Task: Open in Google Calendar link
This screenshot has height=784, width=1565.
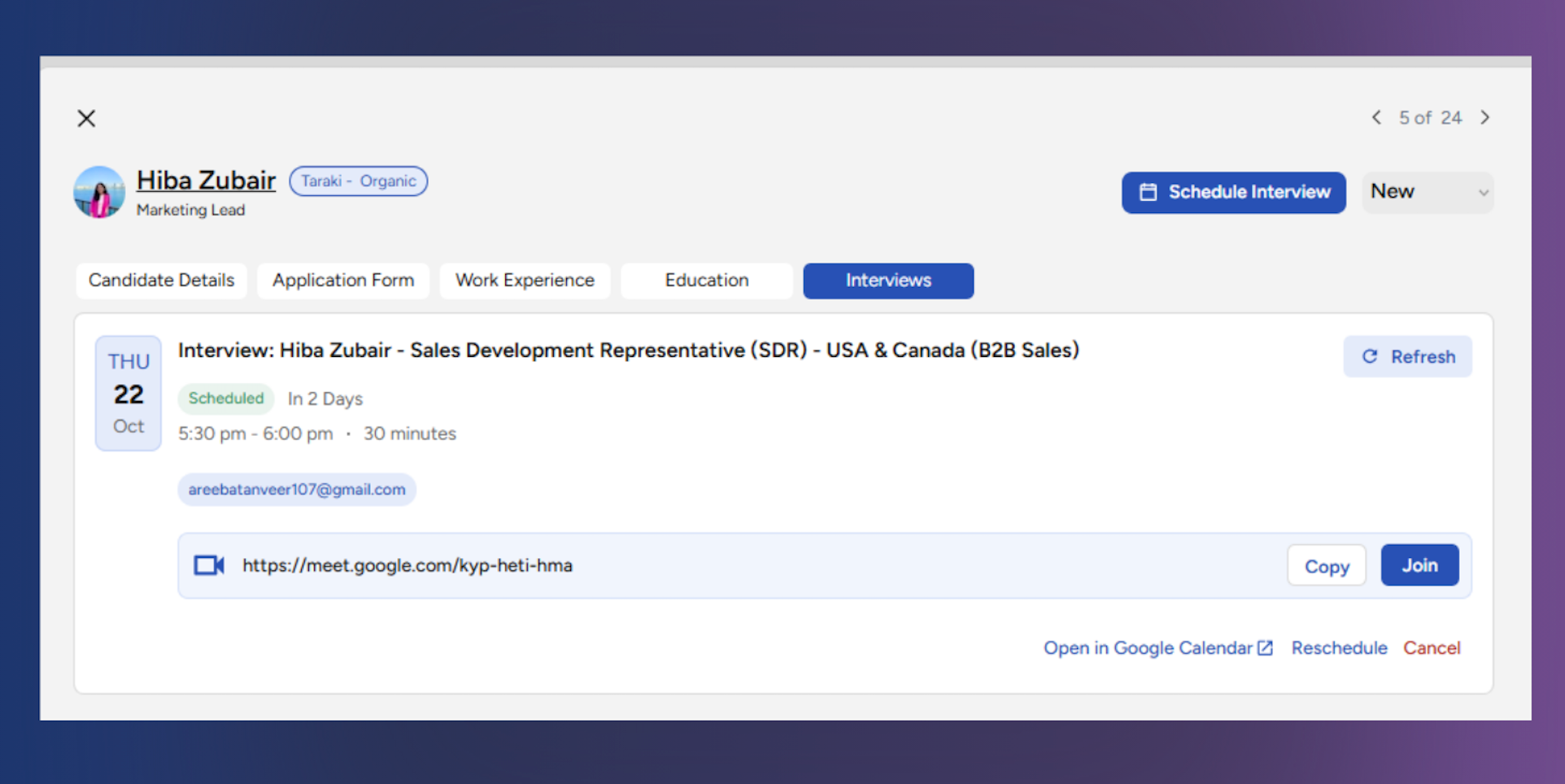Action: [x=1158, y=648]
